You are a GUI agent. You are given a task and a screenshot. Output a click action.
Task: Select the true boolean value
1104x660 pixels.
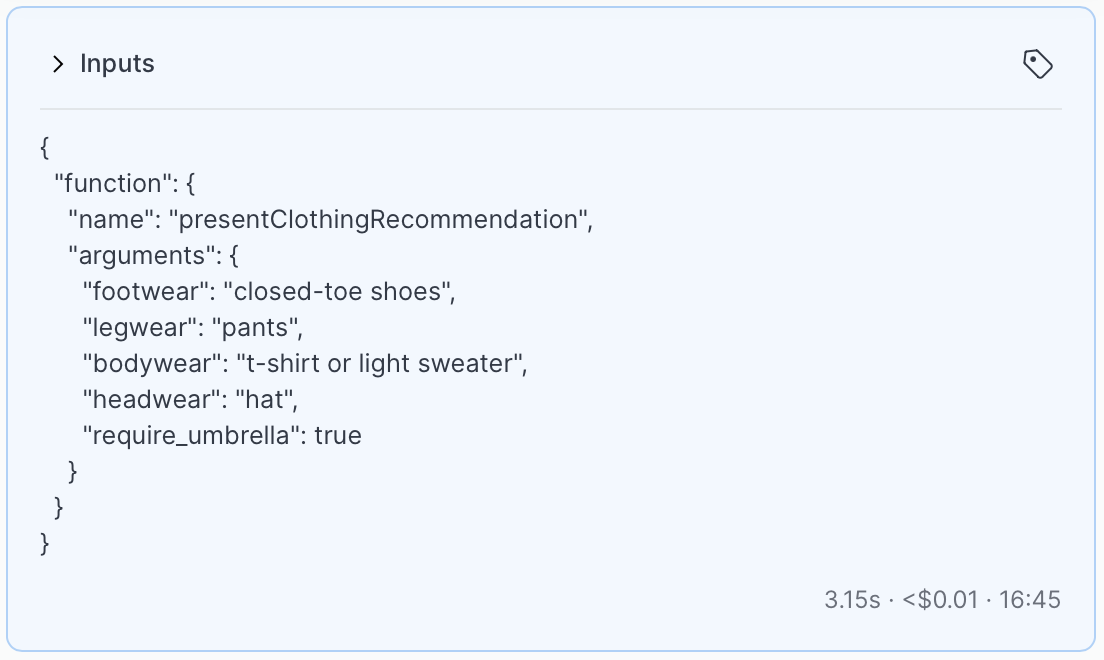(x=338, y=435)
